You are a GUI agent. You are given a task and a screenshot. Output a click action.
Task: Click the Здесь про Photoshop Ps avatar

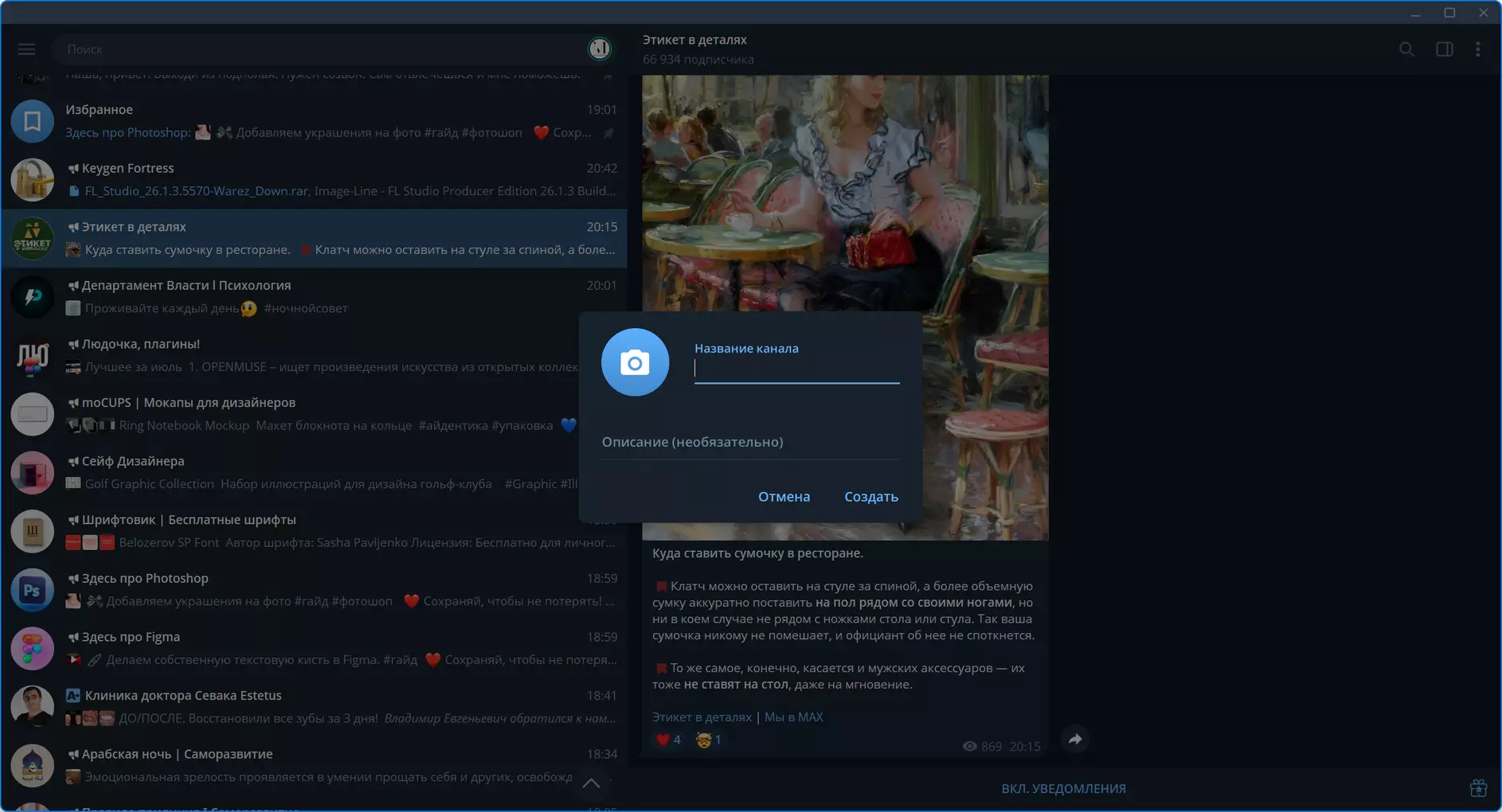point(32,590)
